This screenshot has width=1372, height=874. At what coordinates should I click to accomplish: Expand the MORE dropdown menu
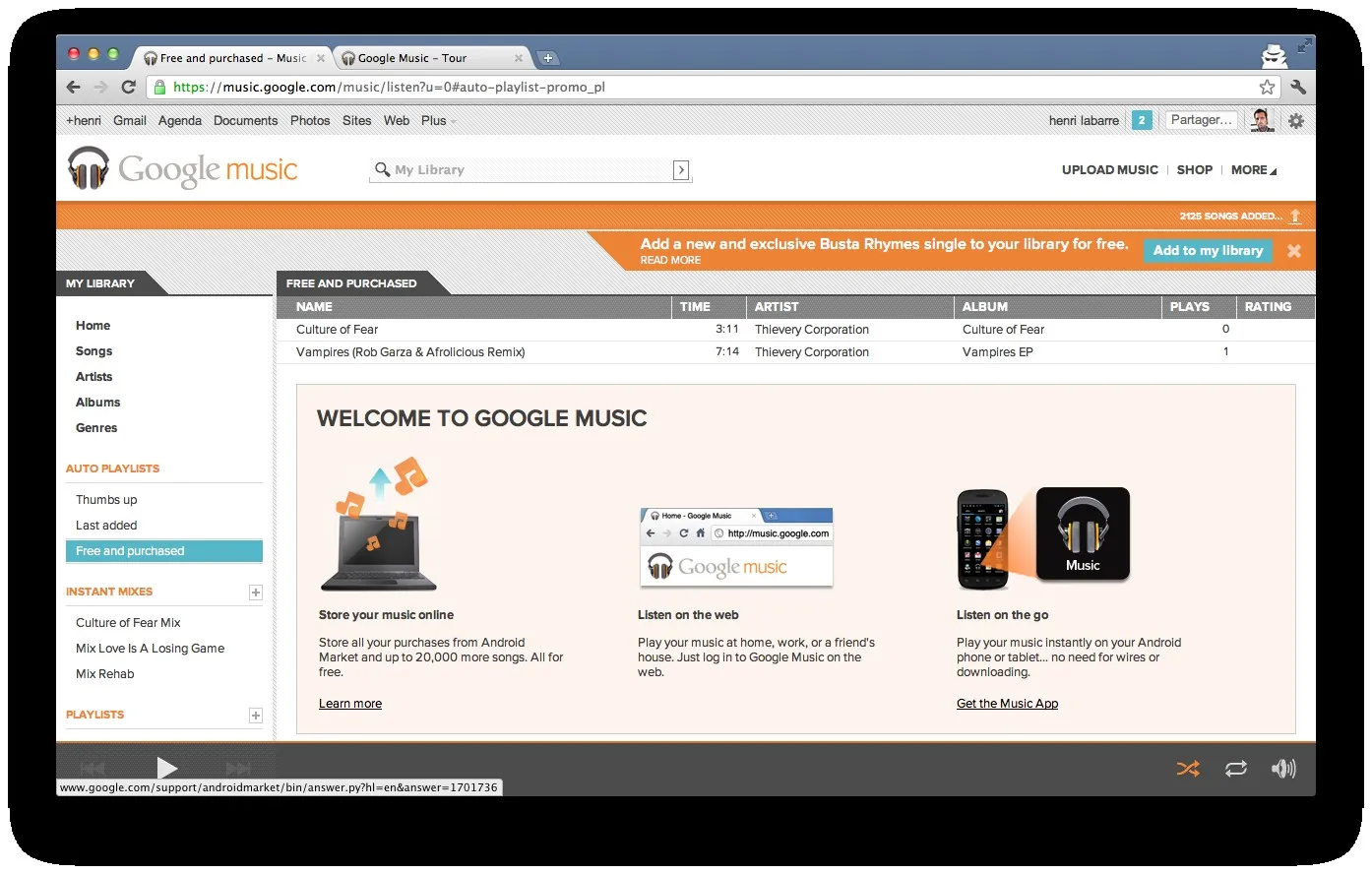1254,169
